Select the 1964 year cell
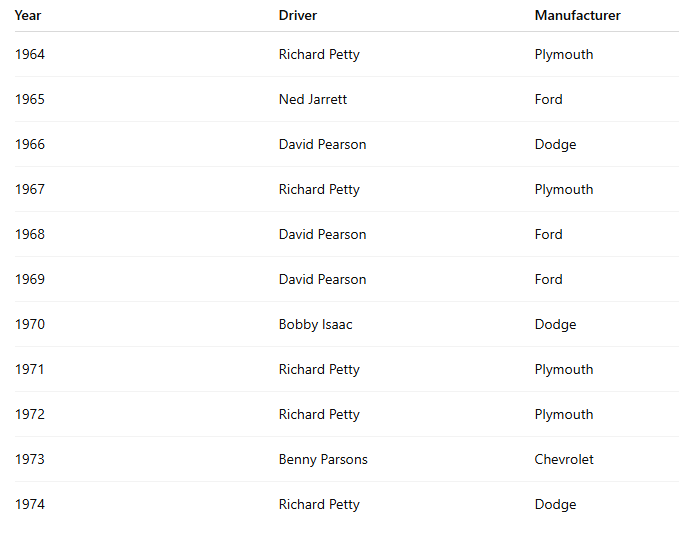679x540 pixels. tap(30, 55)
